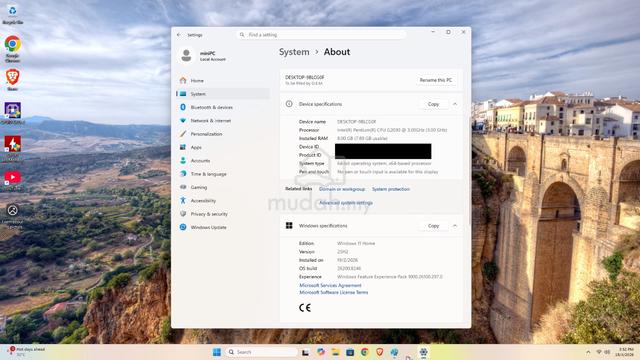
Task: Copy the Device specifications
Action: click(x=433, y=104)
